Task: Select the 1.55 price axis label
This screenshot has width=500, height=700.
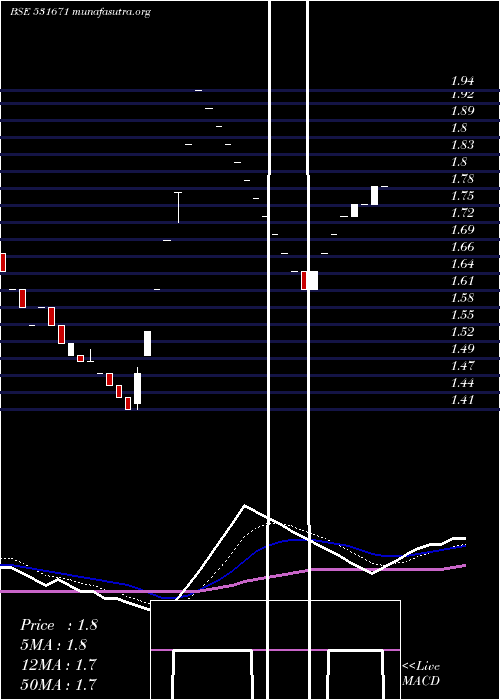Action: (462, 315)
